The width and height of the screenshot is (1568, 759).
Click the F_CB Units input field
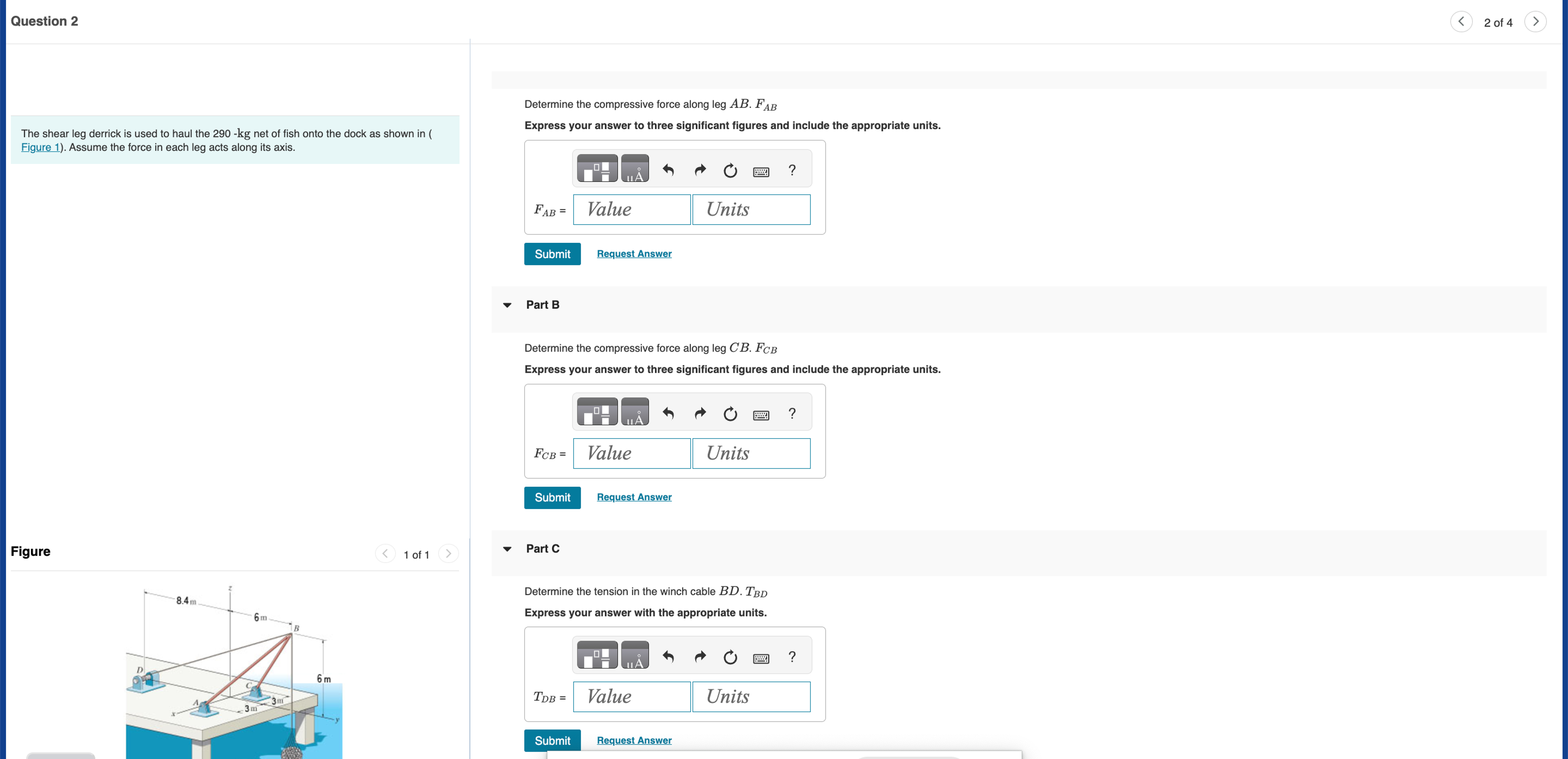point(751,454)
